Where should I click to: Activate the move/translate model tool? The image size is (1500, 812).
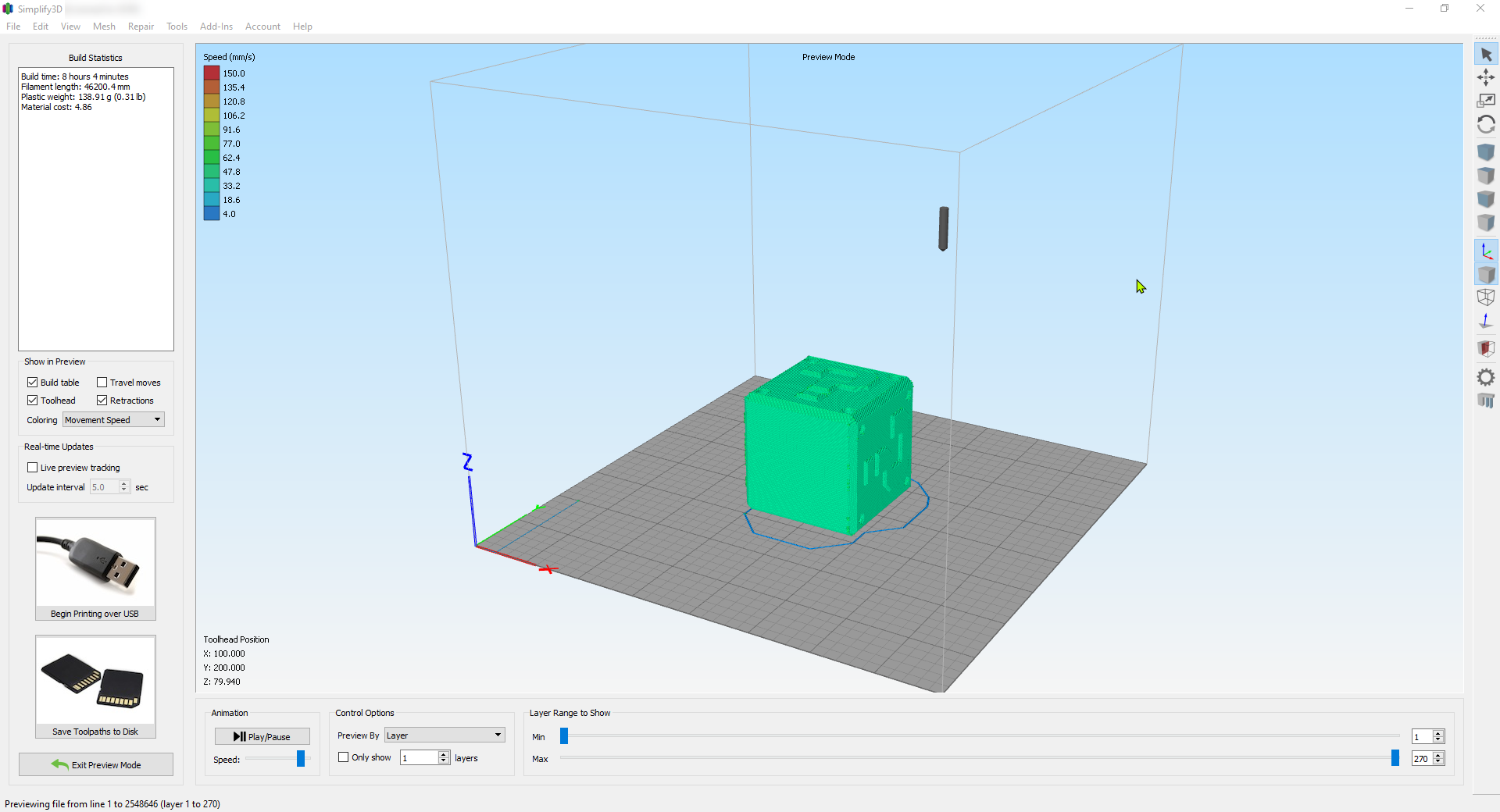click(1486, 77)
